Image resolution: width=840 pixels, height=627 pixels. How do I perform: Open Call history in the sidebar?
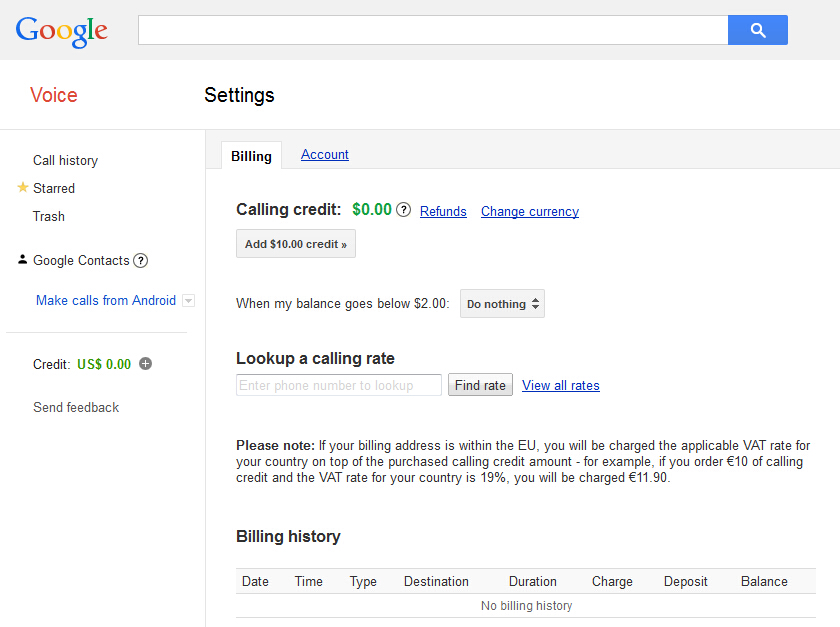click(65, 160)
